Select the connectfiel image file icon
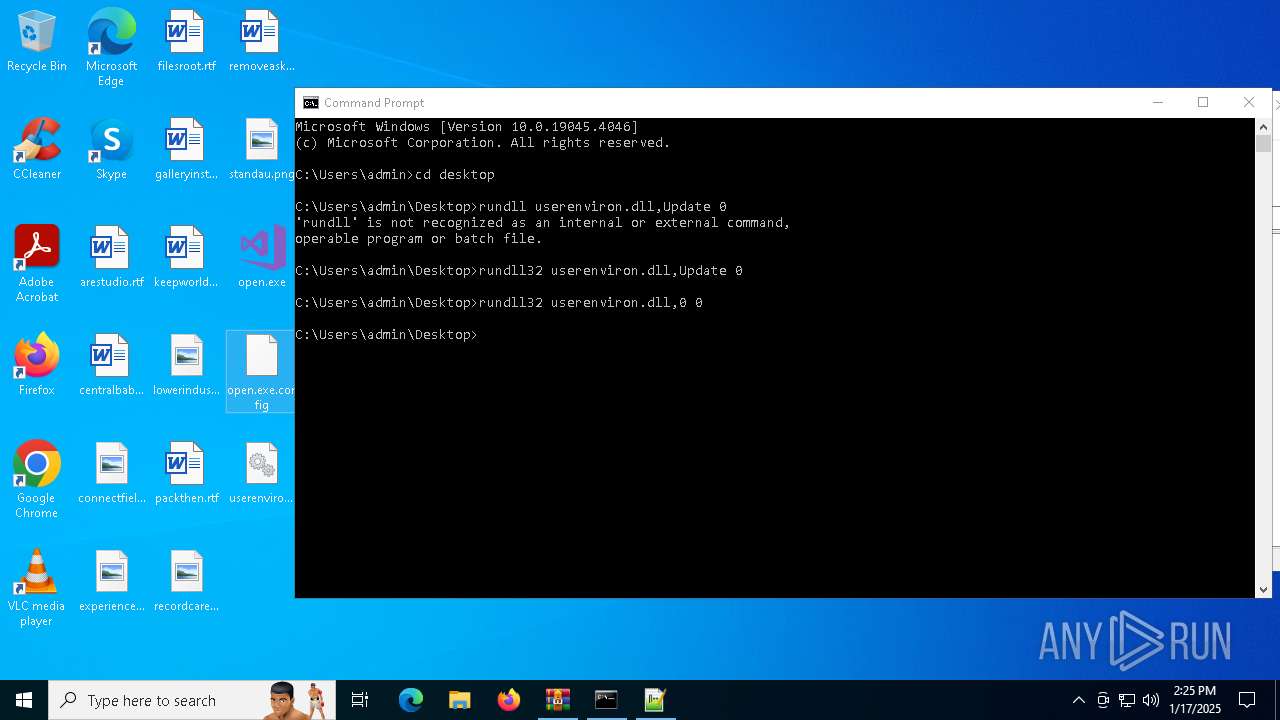The height and width of the screenshot is (720, 1280). click(x=111, y=474)
